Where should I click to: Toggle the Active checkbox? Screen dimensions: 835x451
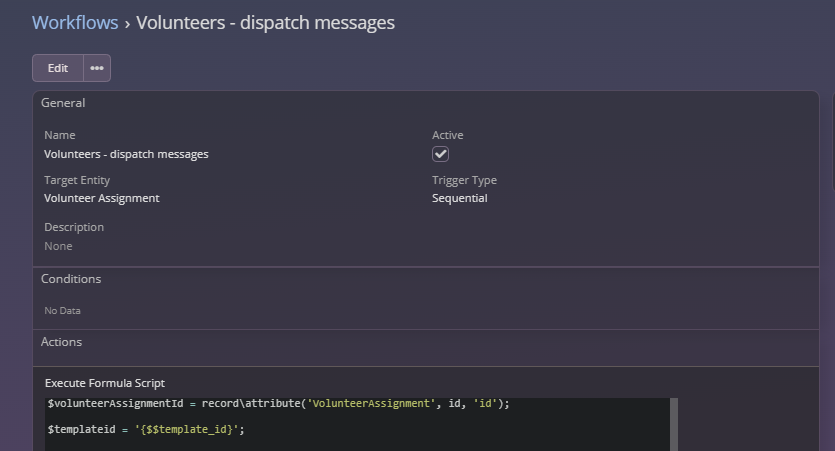(440, 154)
